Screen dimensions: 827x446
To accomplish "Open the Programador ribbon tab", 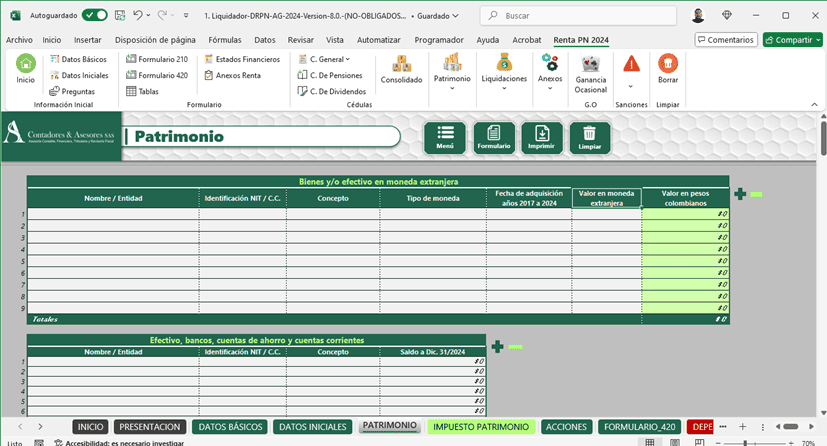I will coord(439,40).
